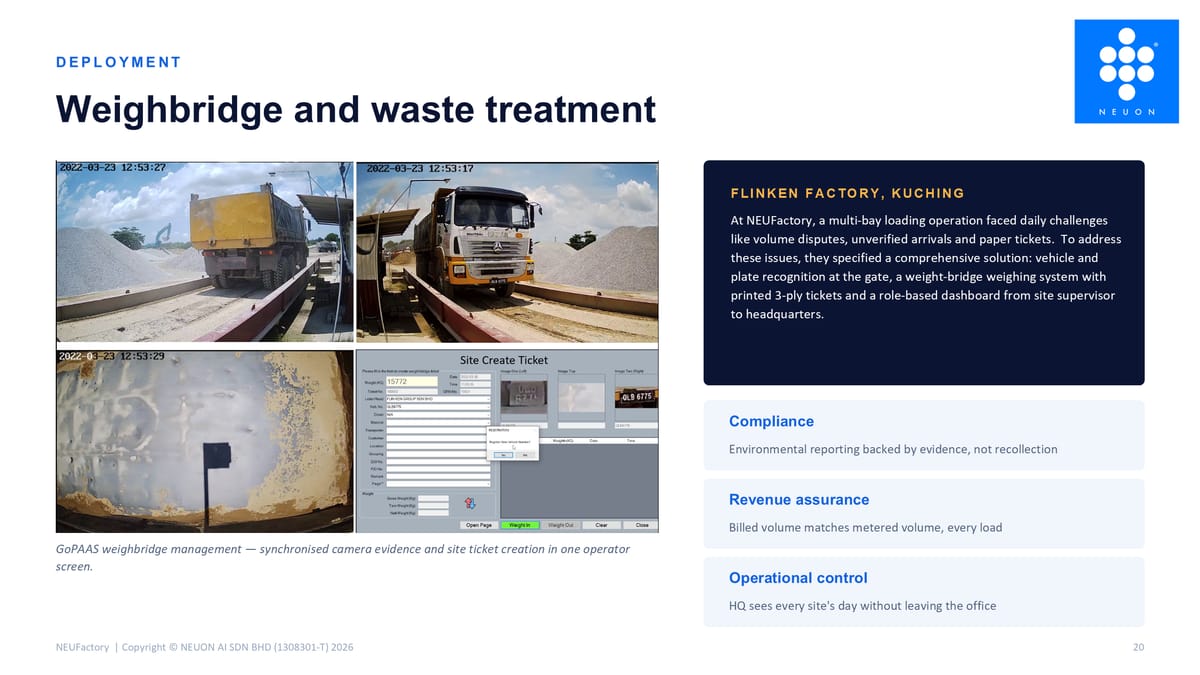
Task: Expand the Lorry owner combo box
Action: point(438,399)
